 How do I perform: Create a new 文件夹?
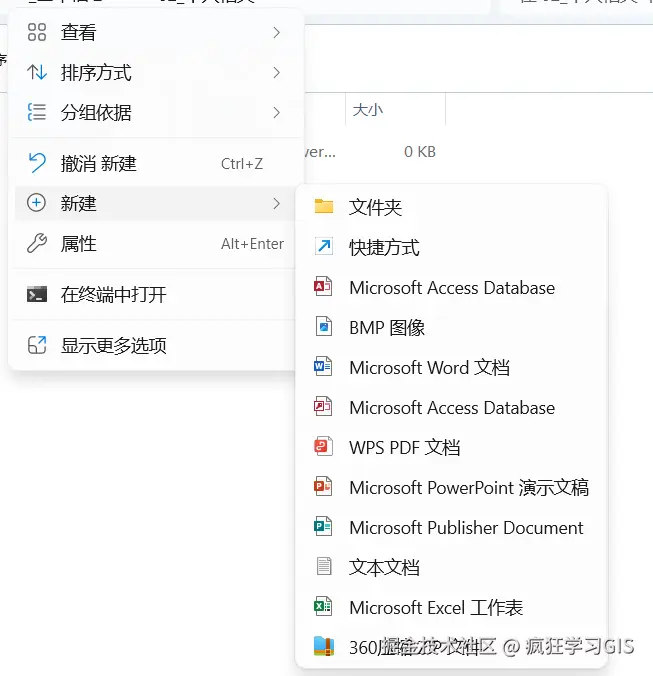click(452, 207)
